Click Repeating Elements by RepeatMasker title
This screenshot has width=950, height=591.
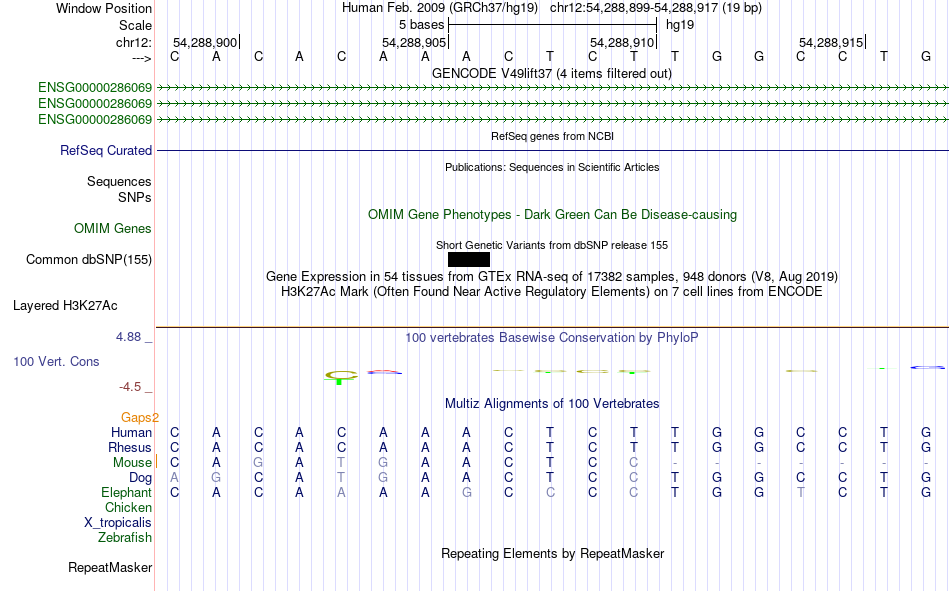coord(553,553)
